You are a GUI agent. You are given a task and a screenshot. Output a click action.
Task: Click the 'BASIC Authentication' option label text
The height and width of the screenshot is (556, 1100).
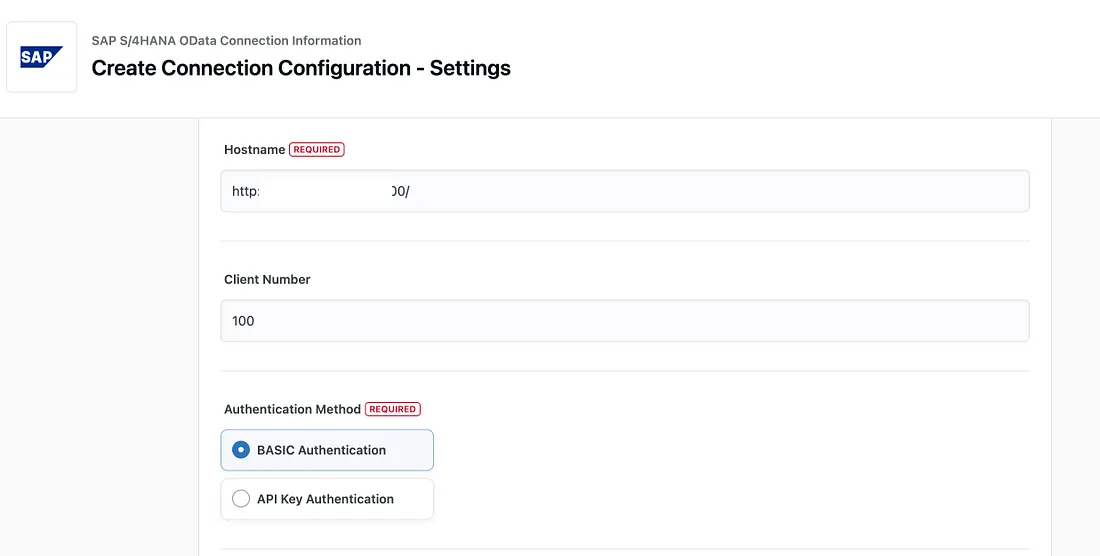pos(321,450)
